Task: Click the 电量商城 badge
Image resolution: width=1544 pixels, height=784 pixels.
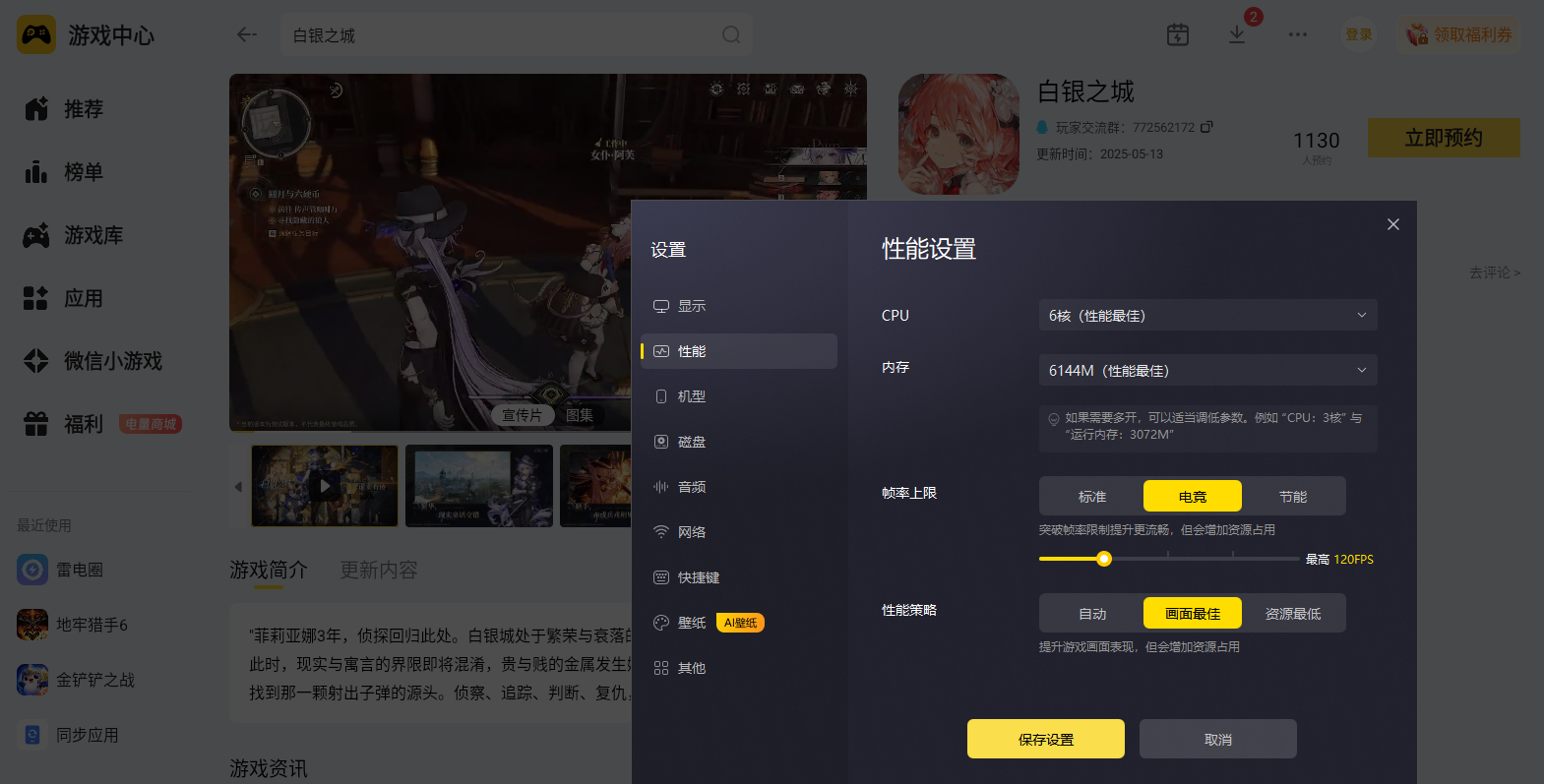Action: point(151,424)
